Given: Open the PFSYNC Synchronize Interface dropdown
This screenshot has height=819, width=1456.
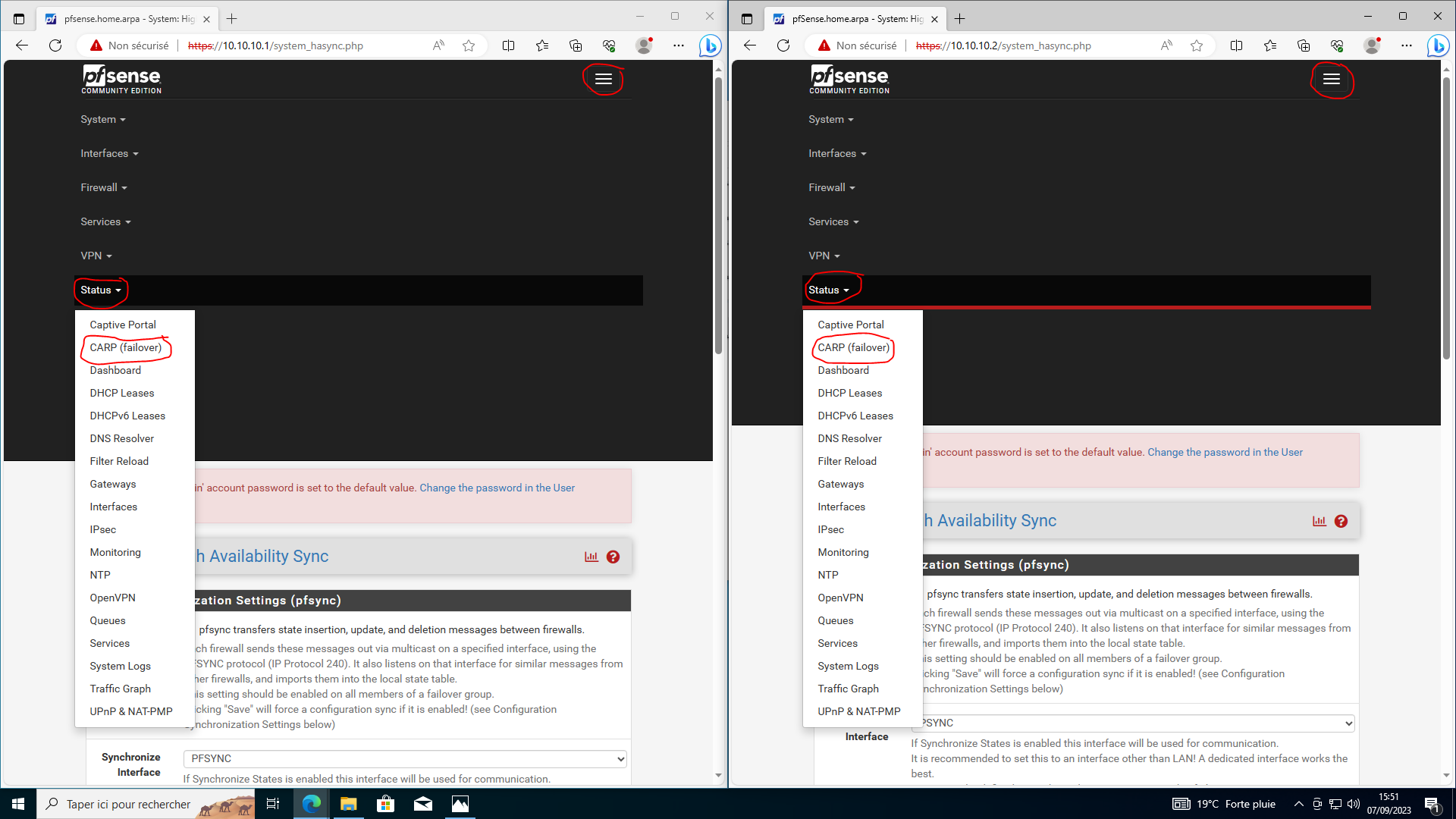Looking at the screenshot, I should (405, 758).
